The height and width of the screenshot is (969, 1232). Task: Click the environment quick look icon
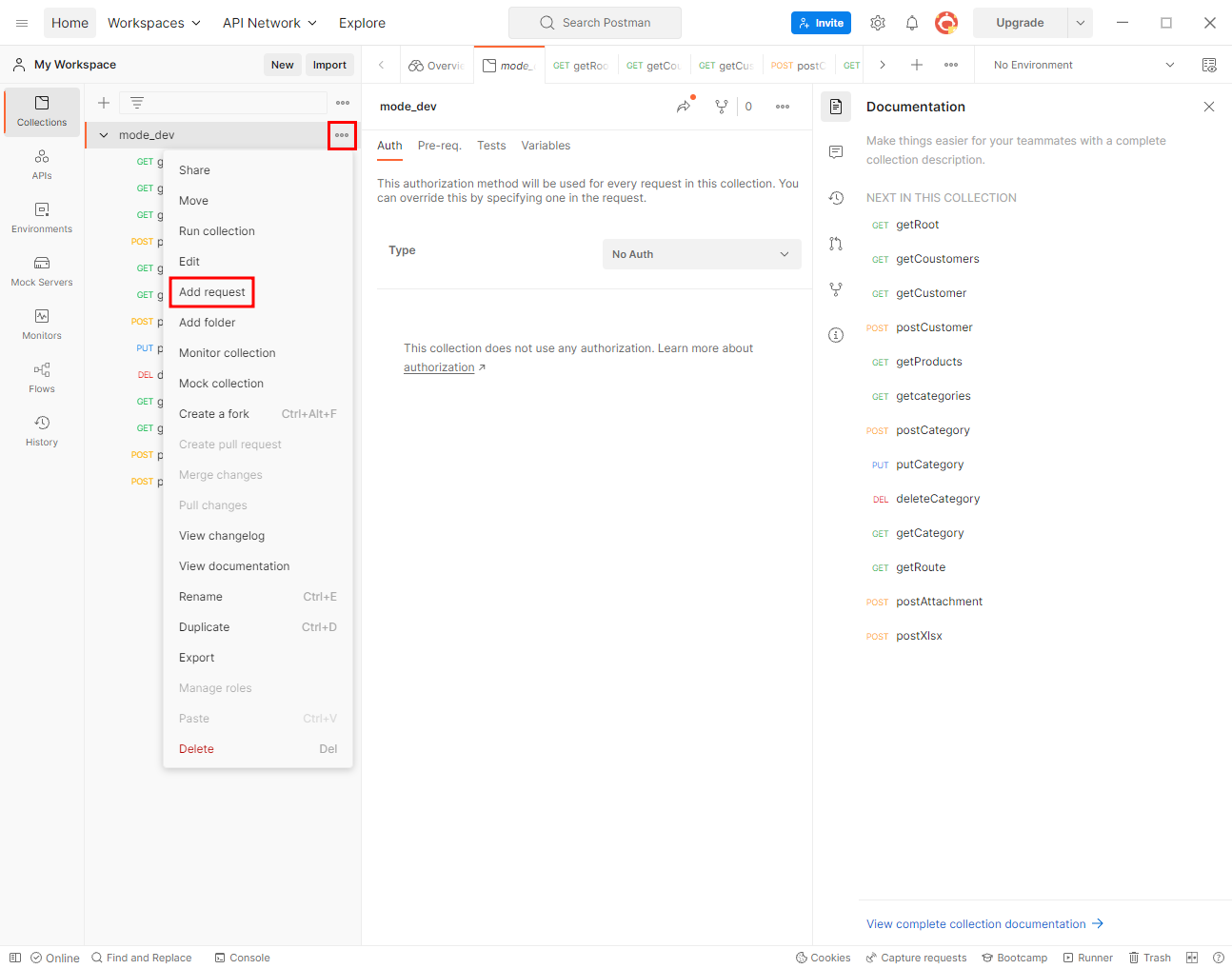point(1209,65)
